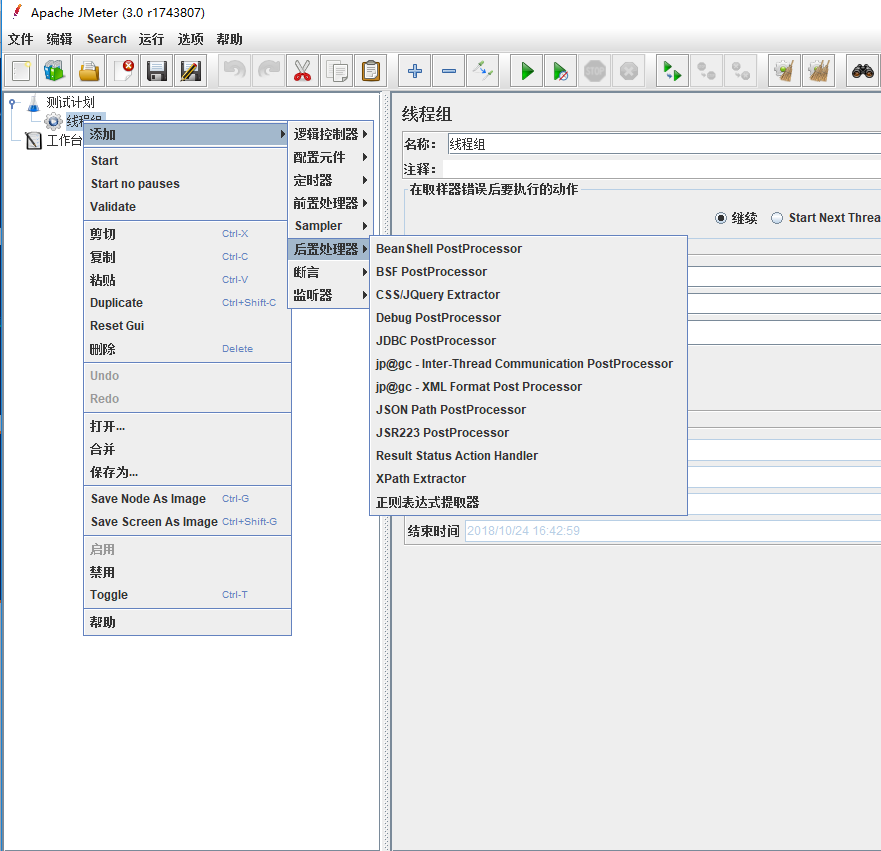Image resolution: width=881 pixels, height=851 pixels.
Task: Click the Undo arrow icon
Action: [234, 71]
